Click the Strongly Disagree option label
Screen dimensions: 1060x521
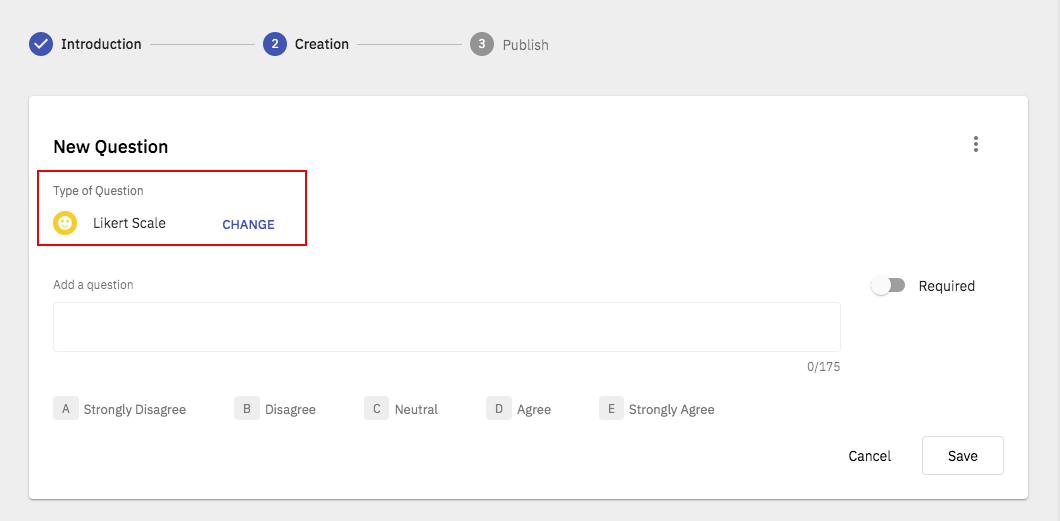[x=135, y=410]
